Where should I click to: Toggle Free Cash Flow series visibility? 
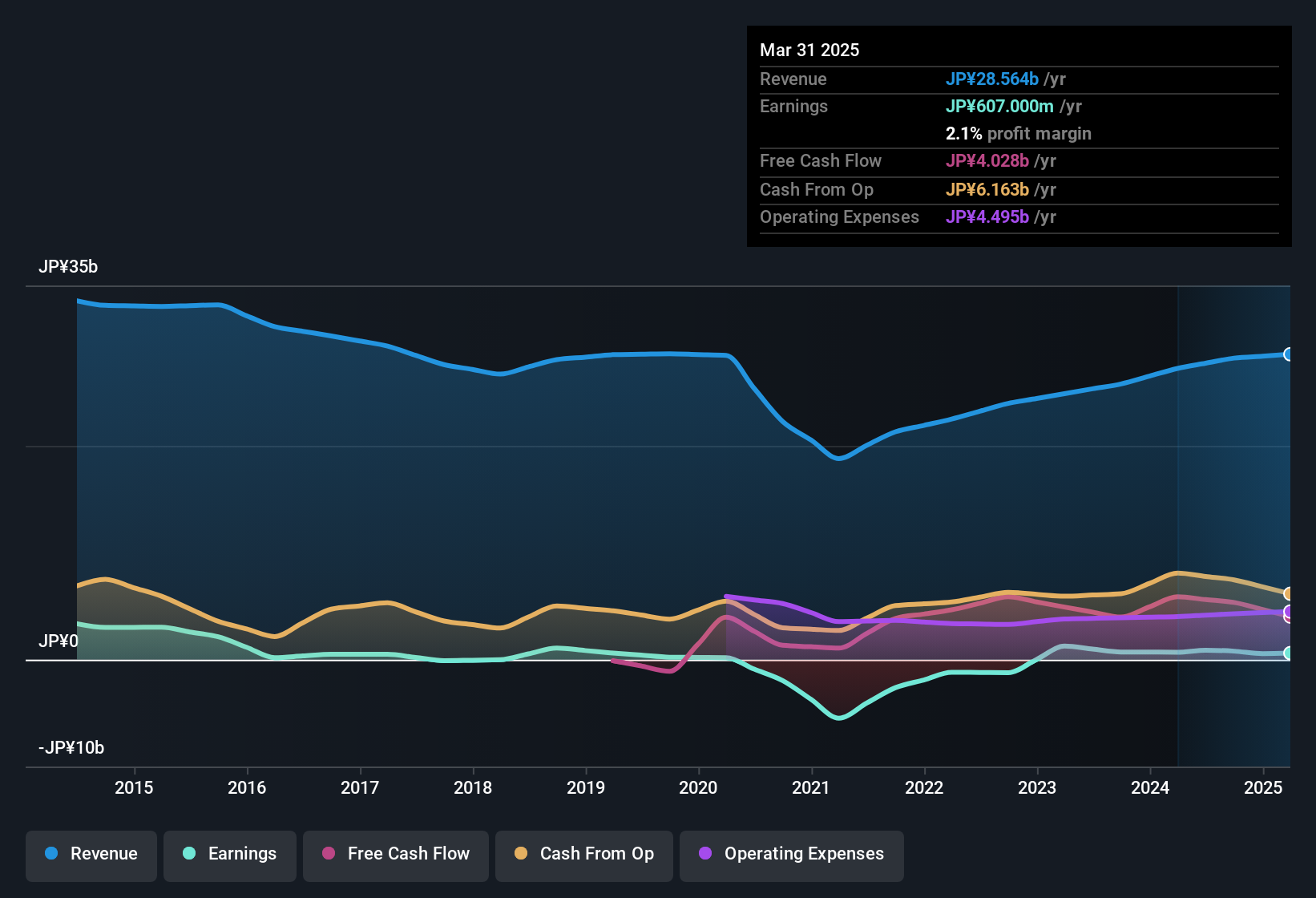395,854
